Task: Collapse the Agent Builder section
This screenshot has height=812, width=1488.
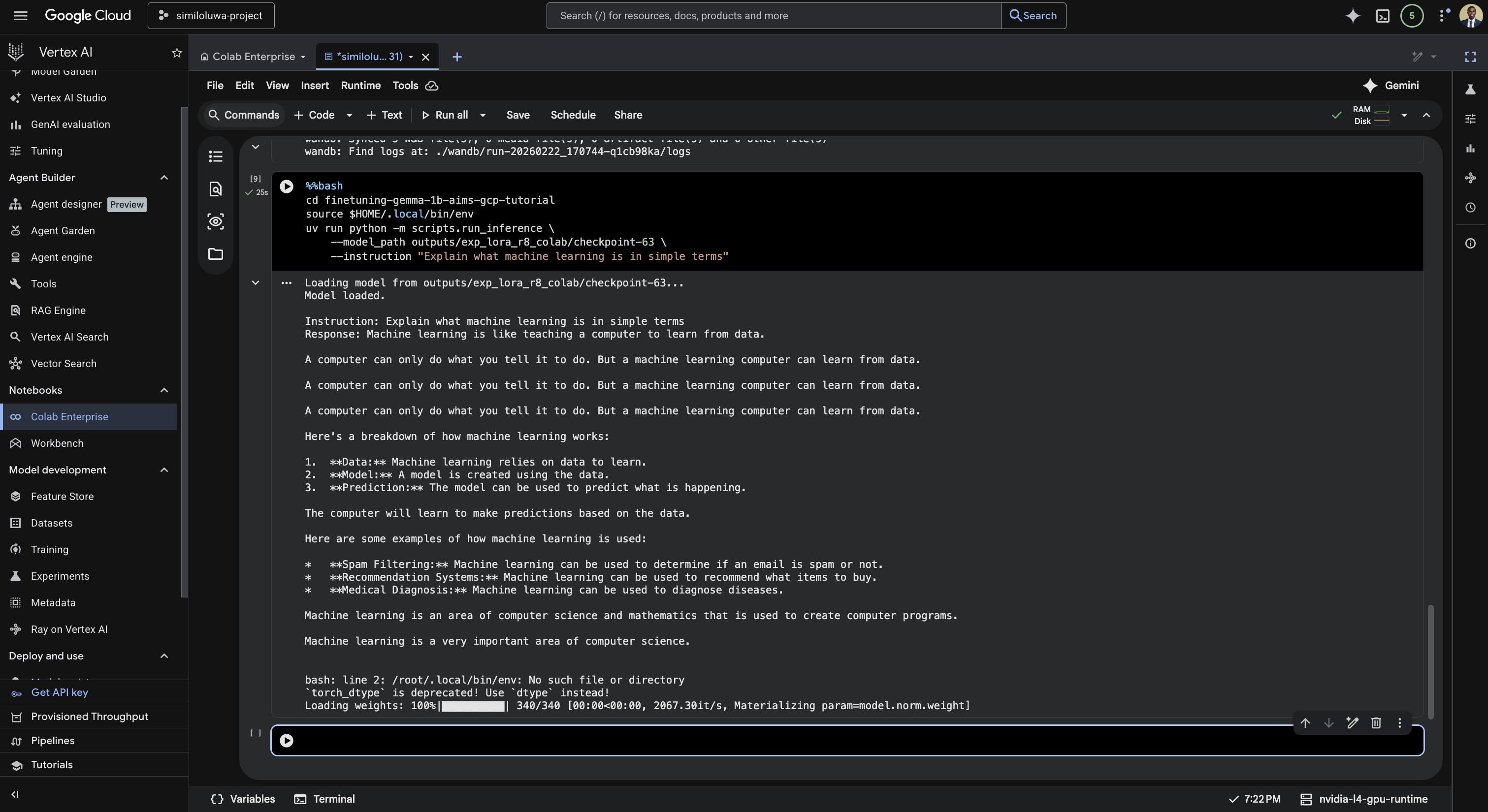Action: click(x=164, y=177)
